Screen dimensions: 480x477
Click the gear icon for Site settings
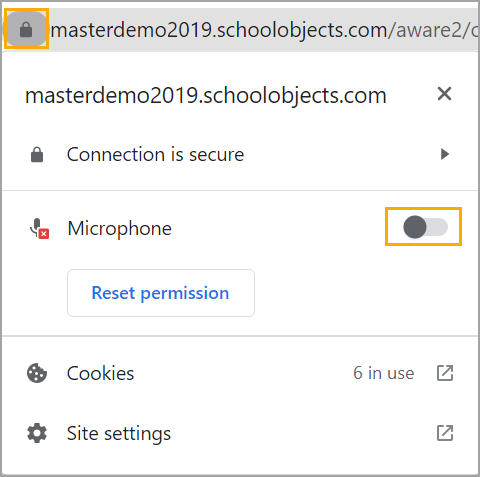(37, 433)
